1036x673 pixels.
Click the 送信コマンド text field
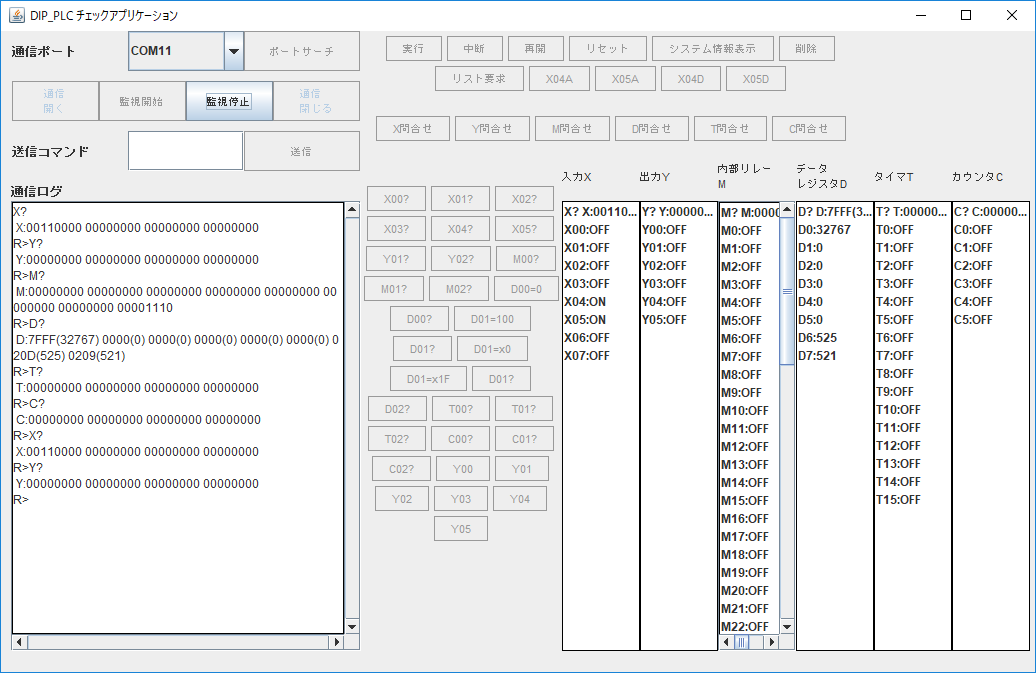tap(185, 151)
